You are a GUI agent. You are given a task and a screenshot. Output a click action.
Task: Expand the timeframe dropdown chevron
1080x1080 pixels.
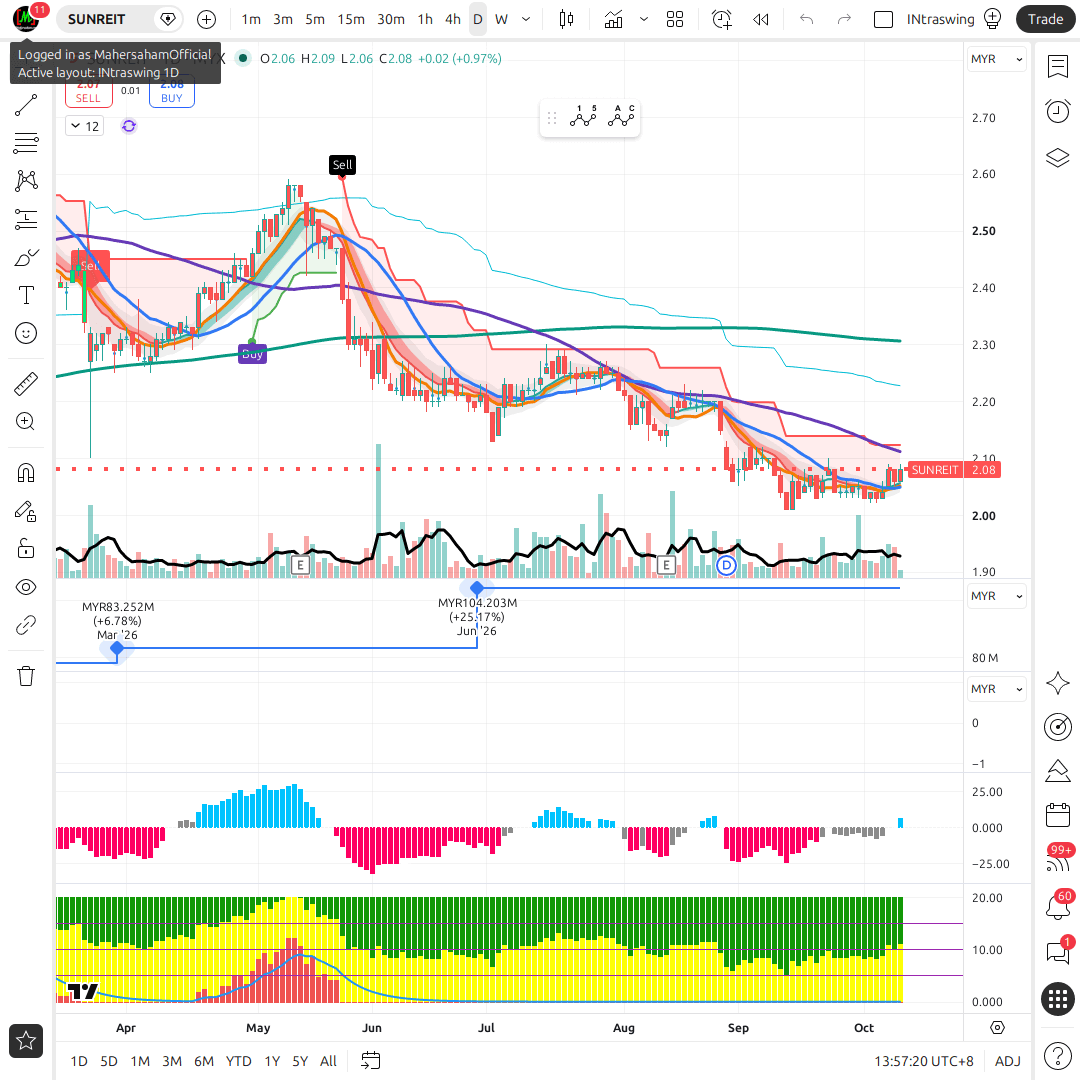click(526, 19)
